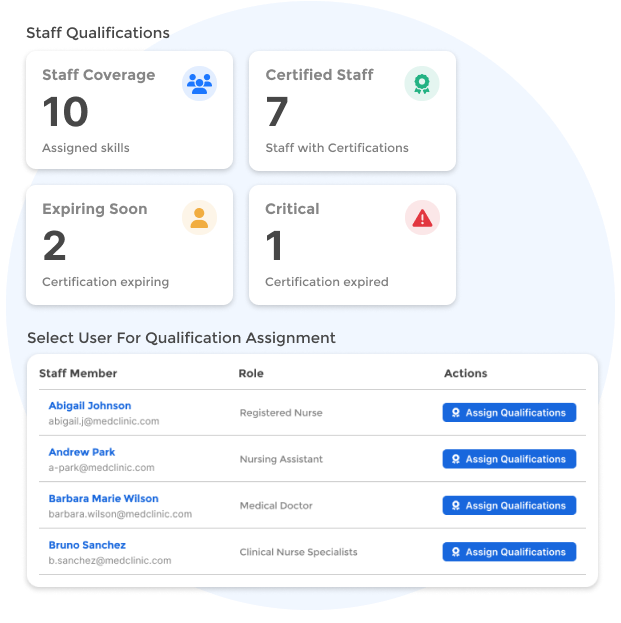Click email abigail.j@medclinic.com
621x623 pixels.
tap(104, 421)
